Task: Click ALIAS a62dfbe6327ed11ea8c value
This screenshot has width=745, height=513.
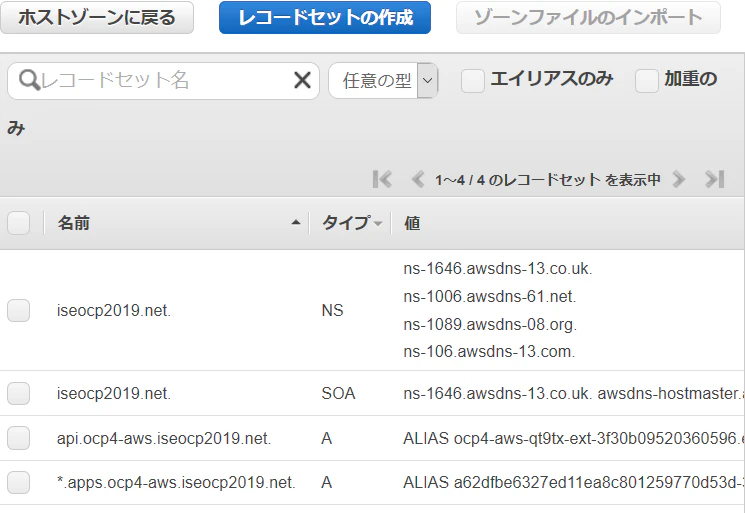Action: pyautogui.click(x=573, y=483)
